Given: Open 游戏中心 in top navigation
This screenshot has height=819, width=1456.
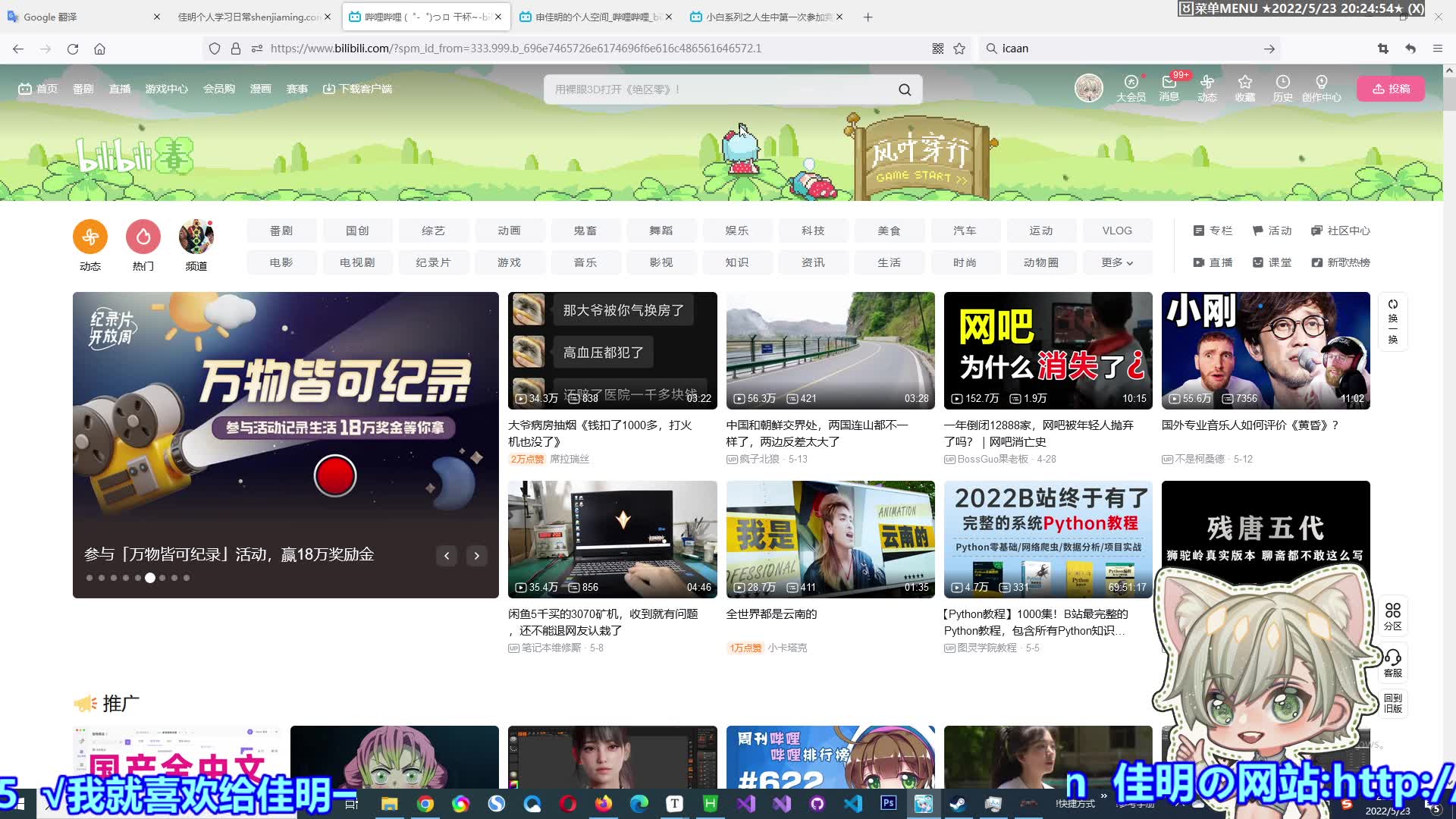Looking at the screenshot, I should click(x=166, y=89).
